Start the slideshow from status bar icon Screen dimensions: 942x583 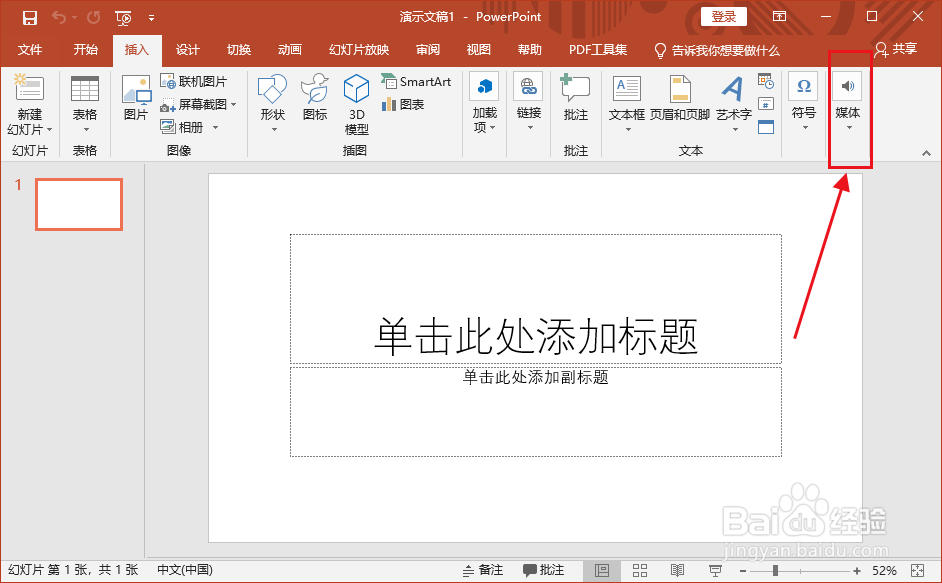pos(715,568)
